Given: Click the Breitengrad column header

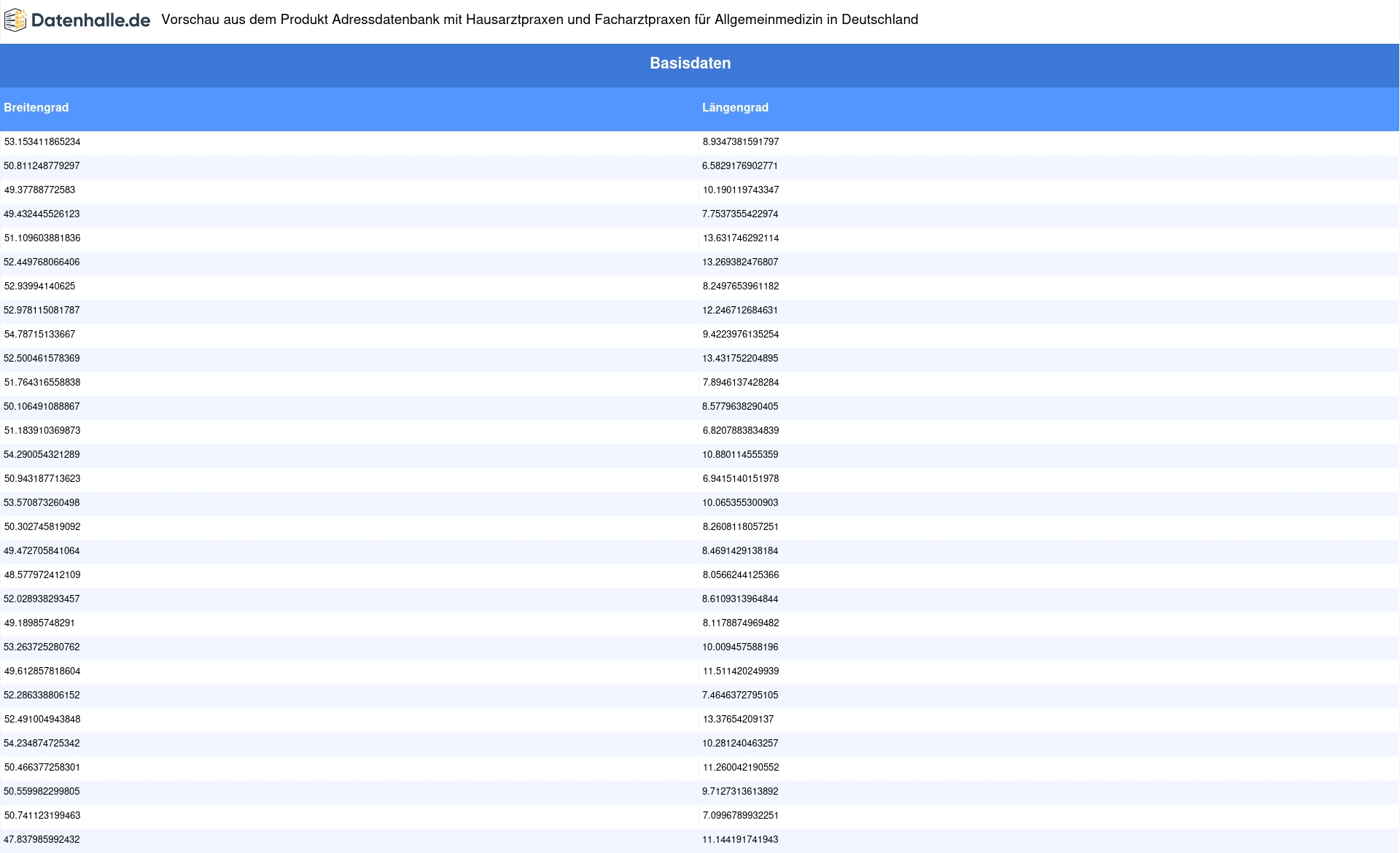Looking at the screenshot, I should click(36, 108).
